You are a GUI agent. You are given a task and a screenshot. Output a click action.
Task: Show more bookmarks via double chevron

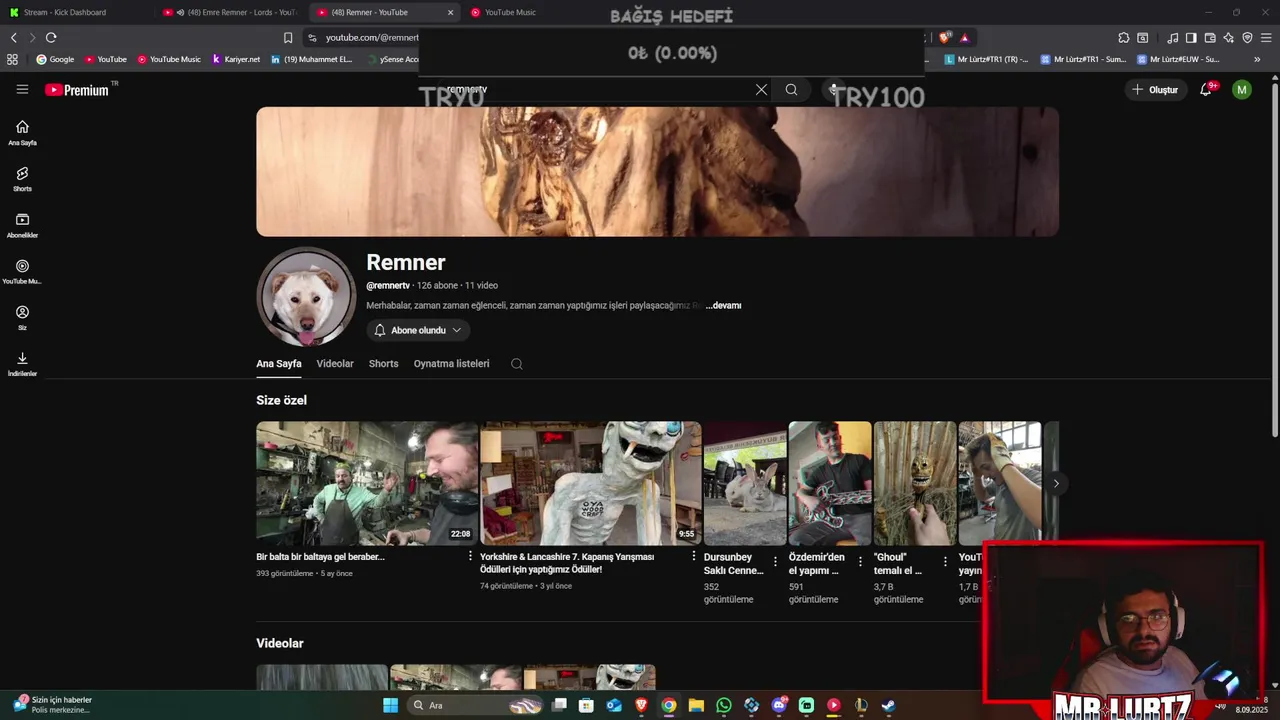point(1257,59)
